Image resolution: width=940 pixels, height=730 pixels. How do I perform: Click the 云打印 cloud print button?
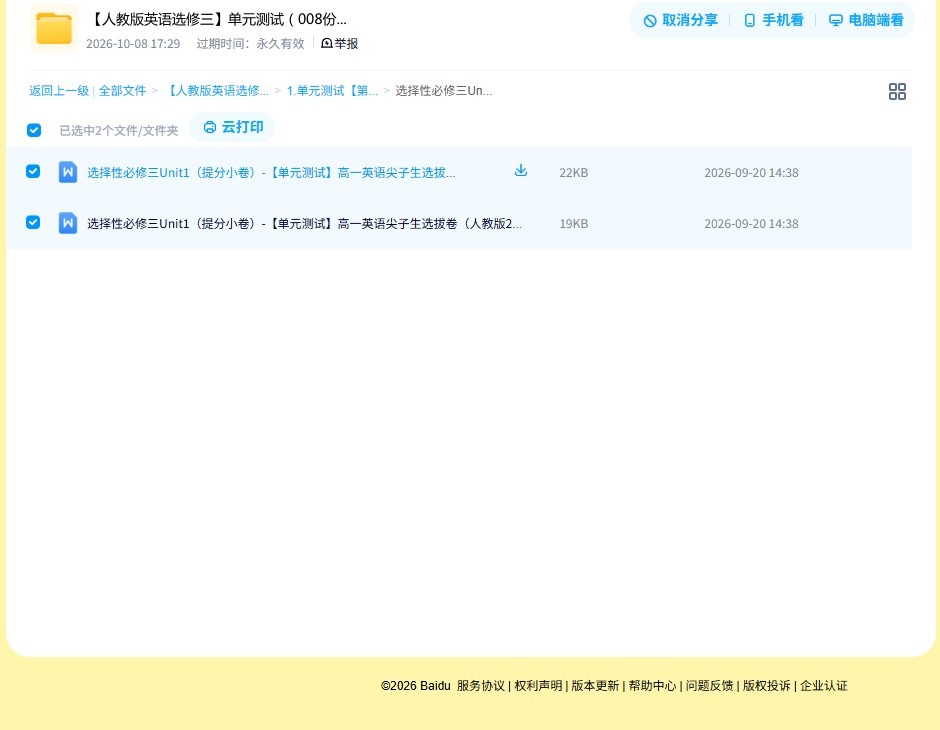(233, 127)
